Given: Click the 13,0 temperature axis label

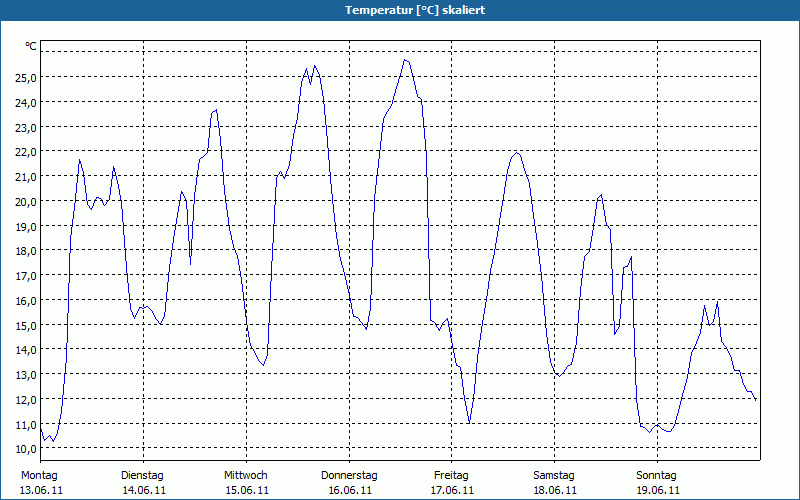Looking at the screenshot, I should [x=24, y=375].
